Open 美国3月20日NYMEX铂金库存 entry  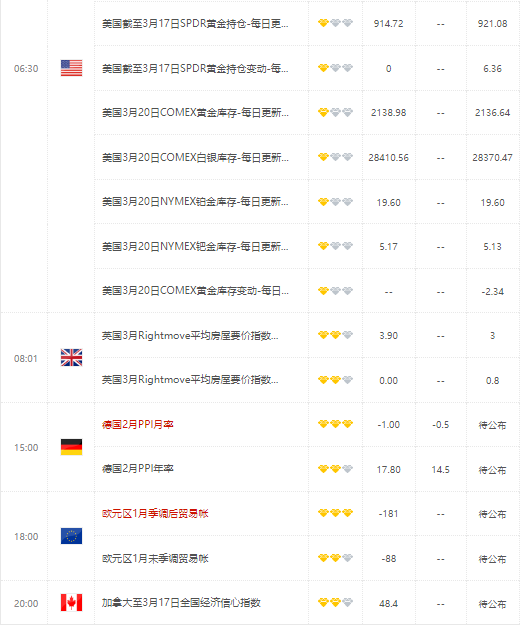coord(195,202)
